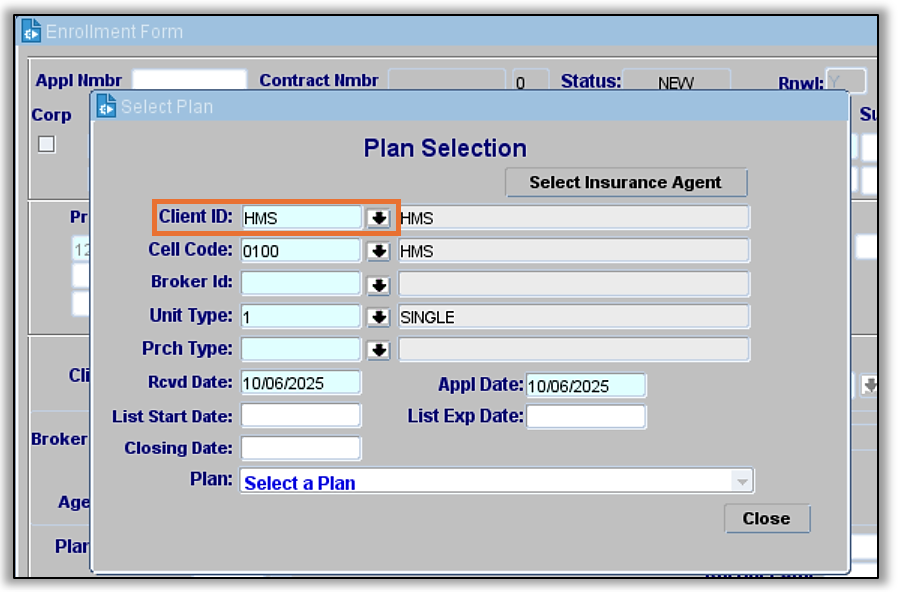The width and height of the screenshot is (904, 592).
Task: Select the Closing Date field
Action: 300,448
